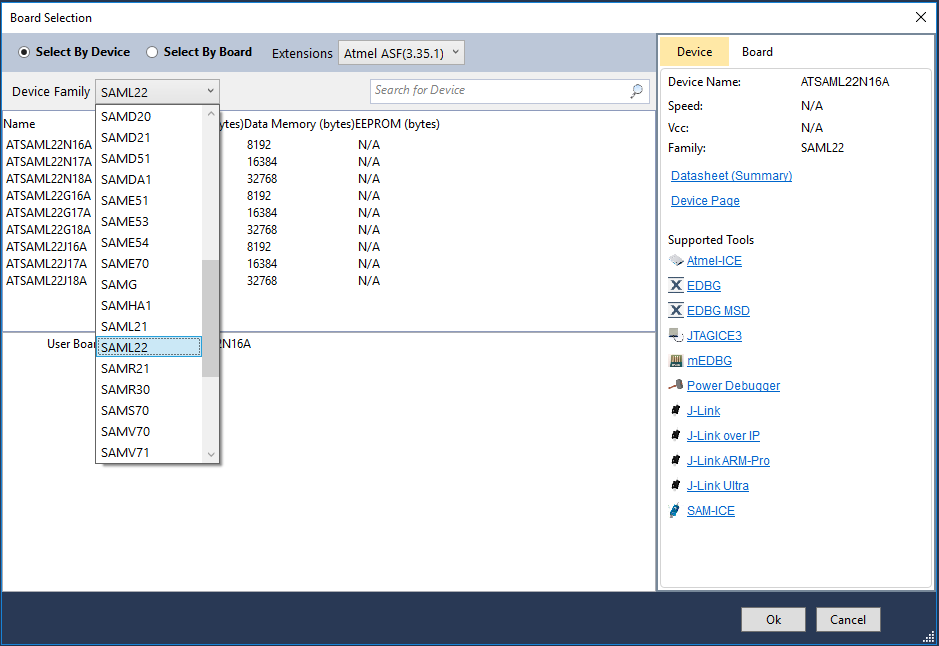Focus the Search for Device field
Viewport: 939px width, 646px height.
tap(498, 91)
